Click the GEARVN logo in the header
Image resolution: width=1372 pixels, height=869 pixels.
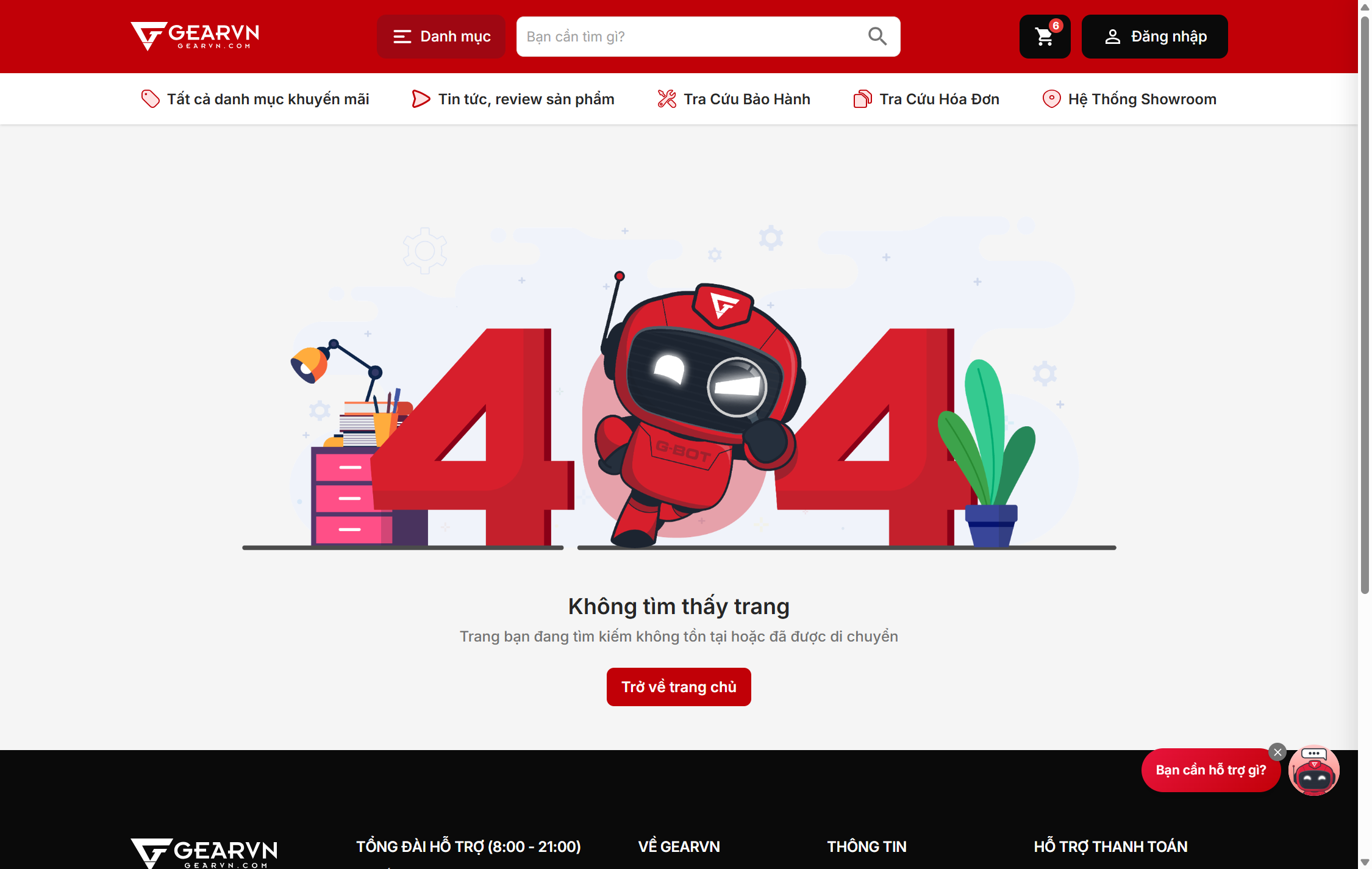tap(195, 37)
